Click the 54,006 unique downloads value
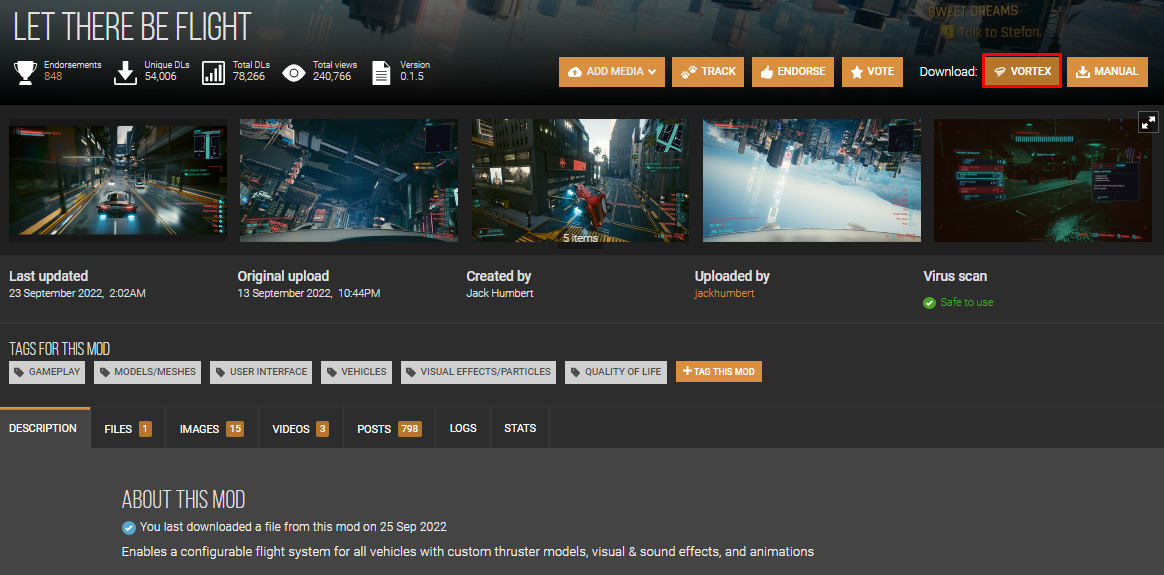1164x575 pixels. (x=160, y=76)
